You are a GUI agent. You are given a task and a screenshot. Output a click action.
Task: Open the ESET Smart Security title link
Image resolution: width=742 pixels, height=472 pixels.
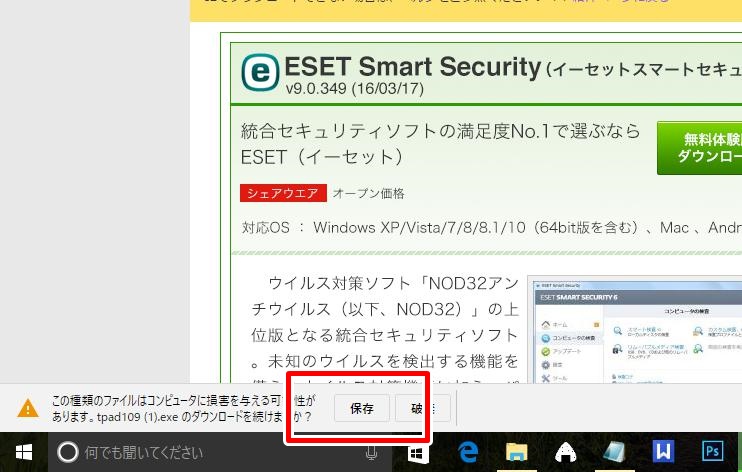[x=412, y=66]
